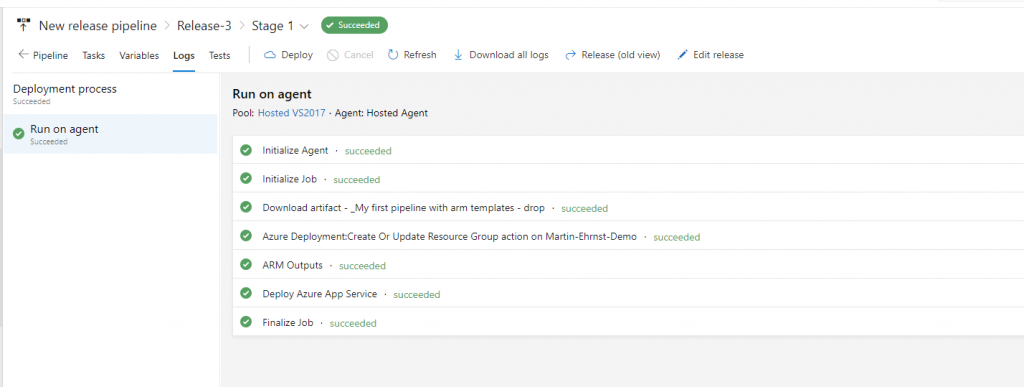Open the Initialize Job log row
The height and width of the screenshot is (387, 1024).
(x=628, y=179)
